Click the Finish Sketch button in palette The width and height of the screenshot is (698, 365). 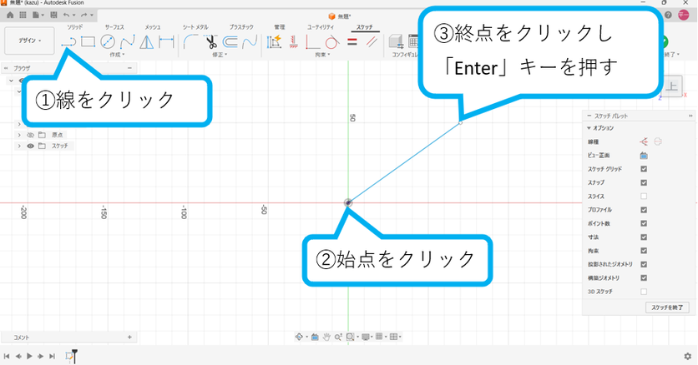667,308
